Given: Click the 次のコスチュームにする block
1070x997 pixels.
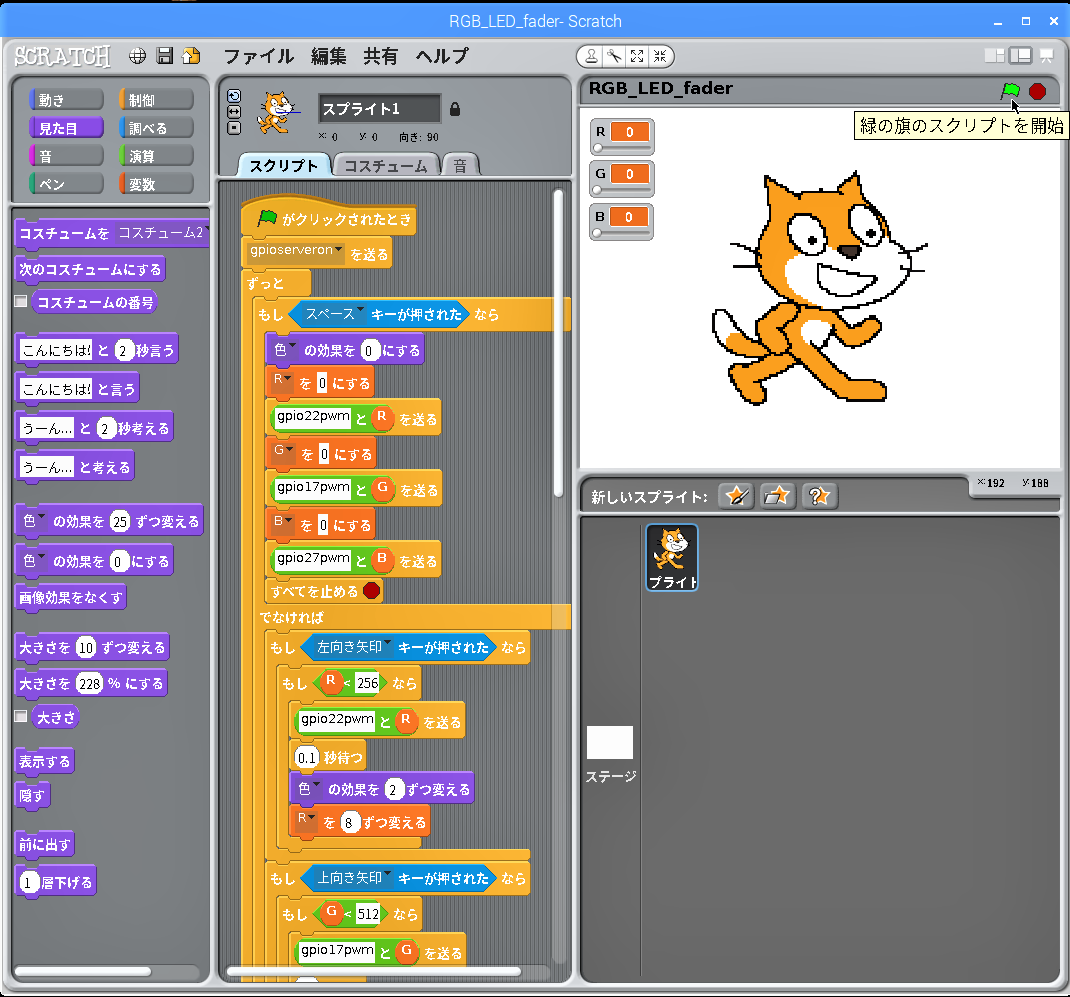Looking at the screenshot, I should [x=90, y=270].
